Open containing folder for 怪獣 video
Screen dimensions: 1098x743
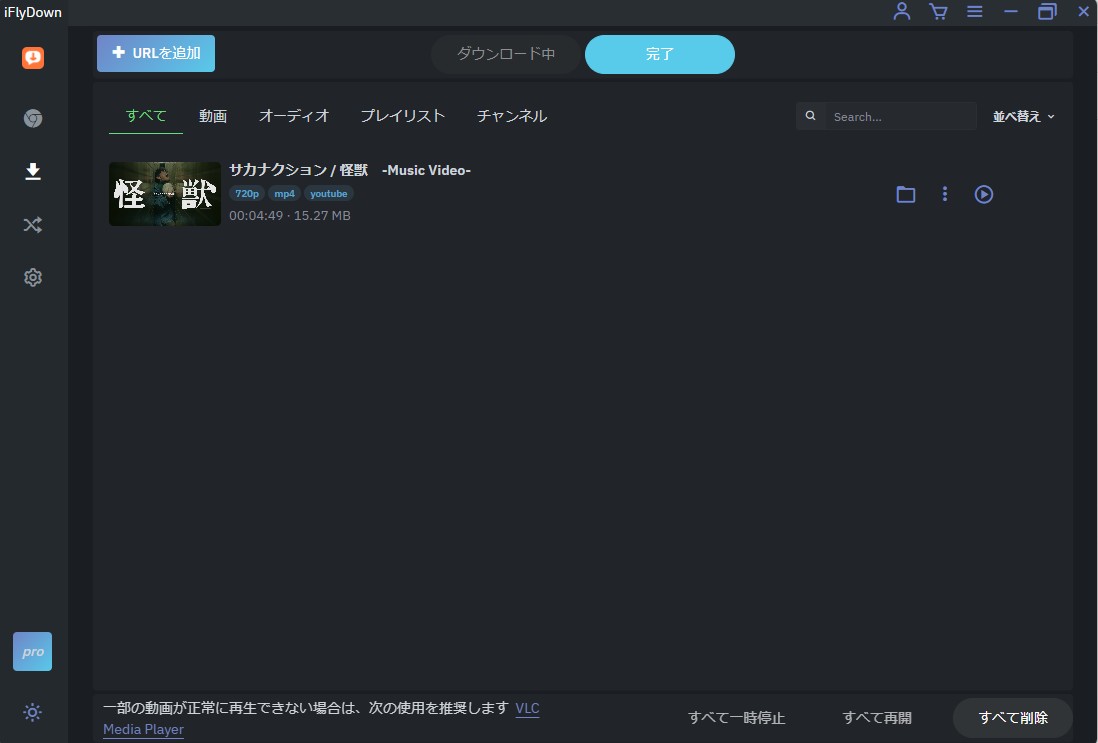[x=905, y=194]
